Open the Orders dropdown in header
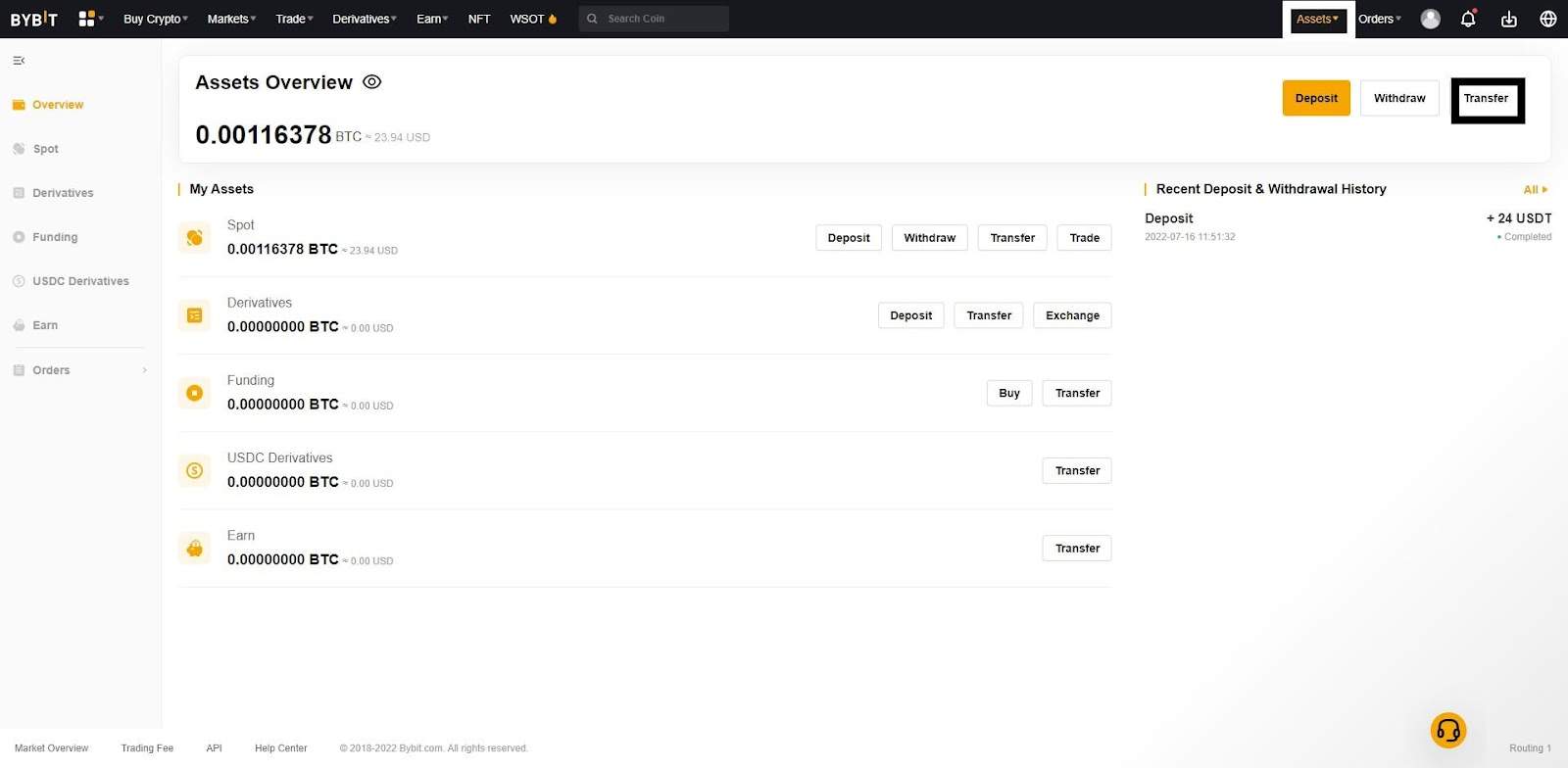This screenshot has width=1568, height=768. coord(1380,19)
